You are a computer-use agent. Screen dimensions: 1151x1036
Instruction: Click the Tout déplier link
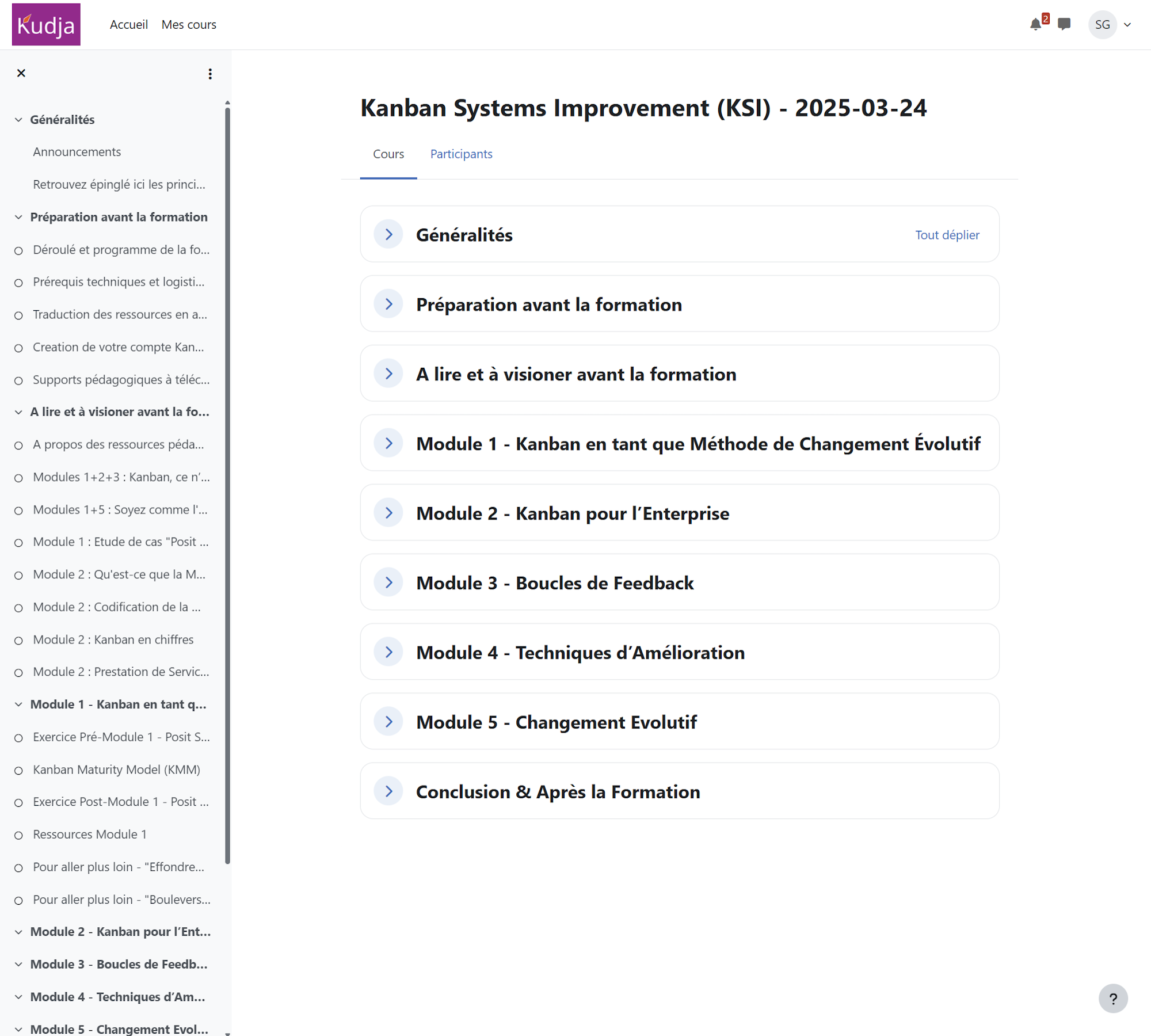(x=947, y=235)
